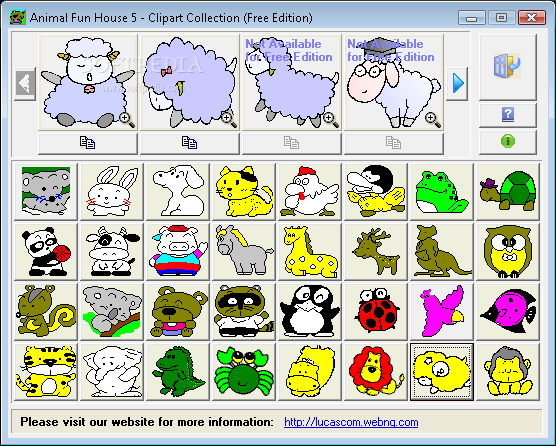
Task: Show the green info about button
Action: pos(508,142)
